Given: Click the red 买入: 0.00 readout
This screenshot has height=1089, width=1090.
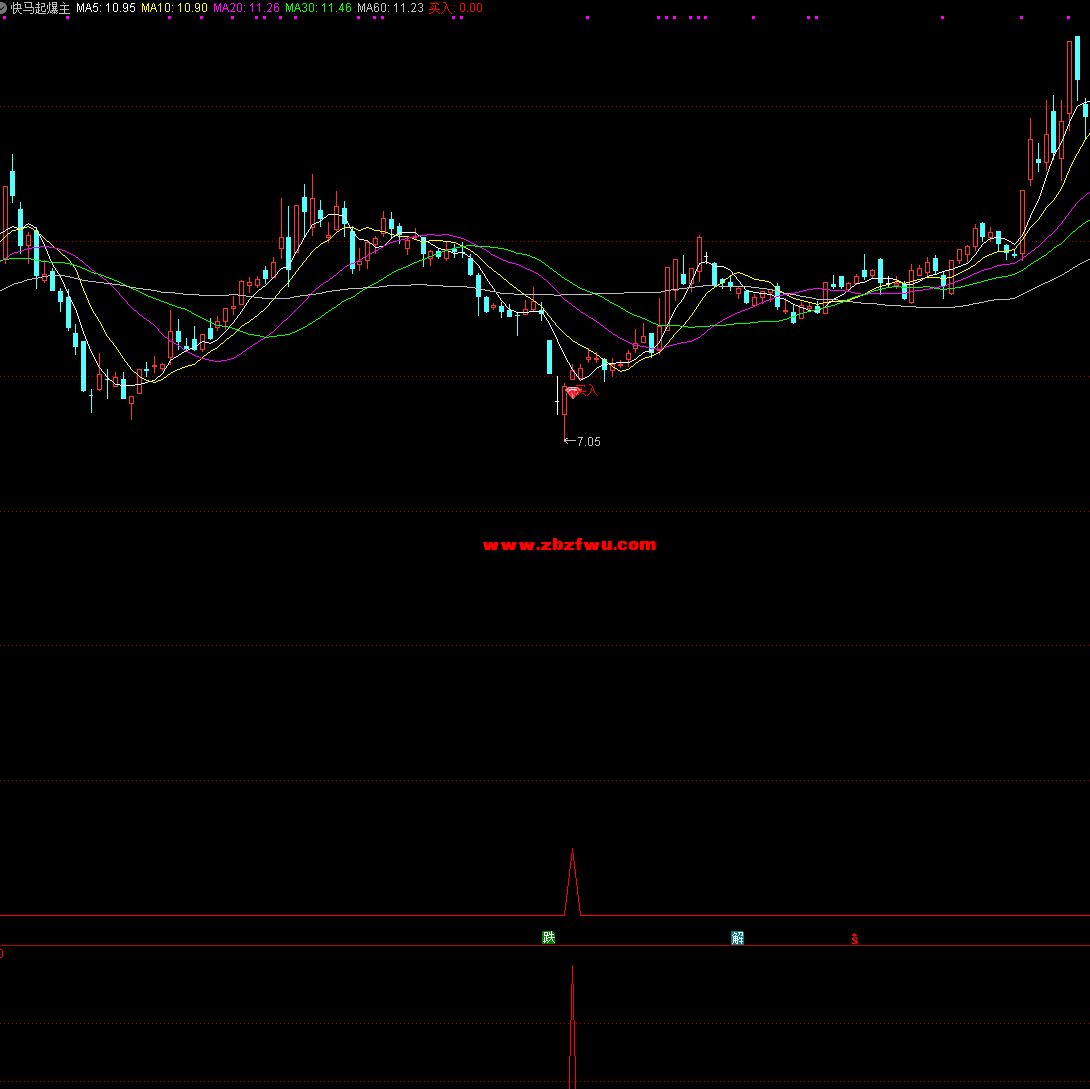Looking at the screenshot, I should click(455, 8).
